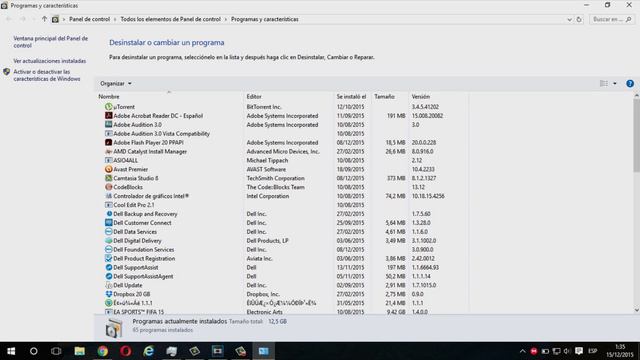Click the vertical scrollbar thumb of the list

tap(636, 136)
